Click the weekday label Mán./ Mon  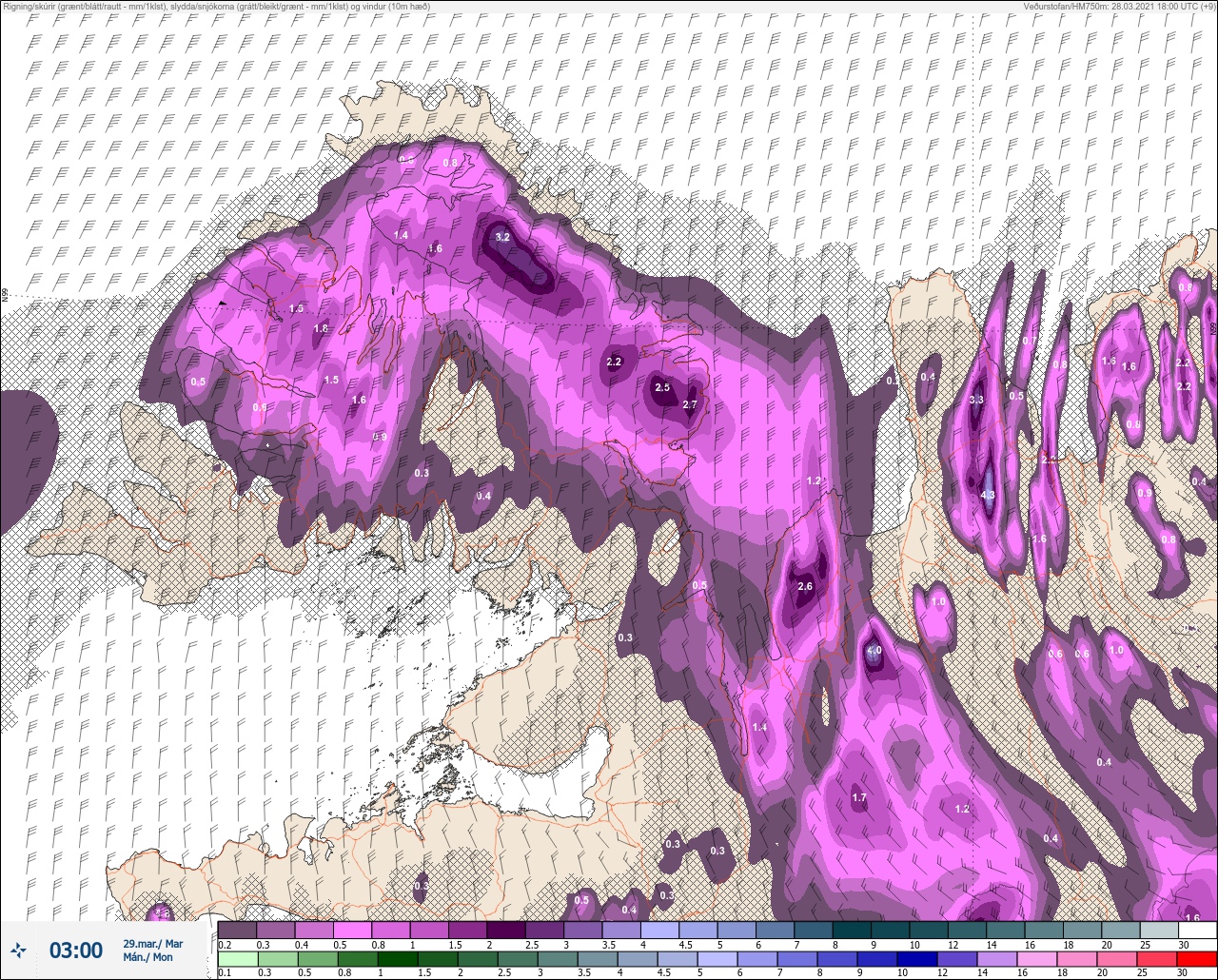point(147,957)
